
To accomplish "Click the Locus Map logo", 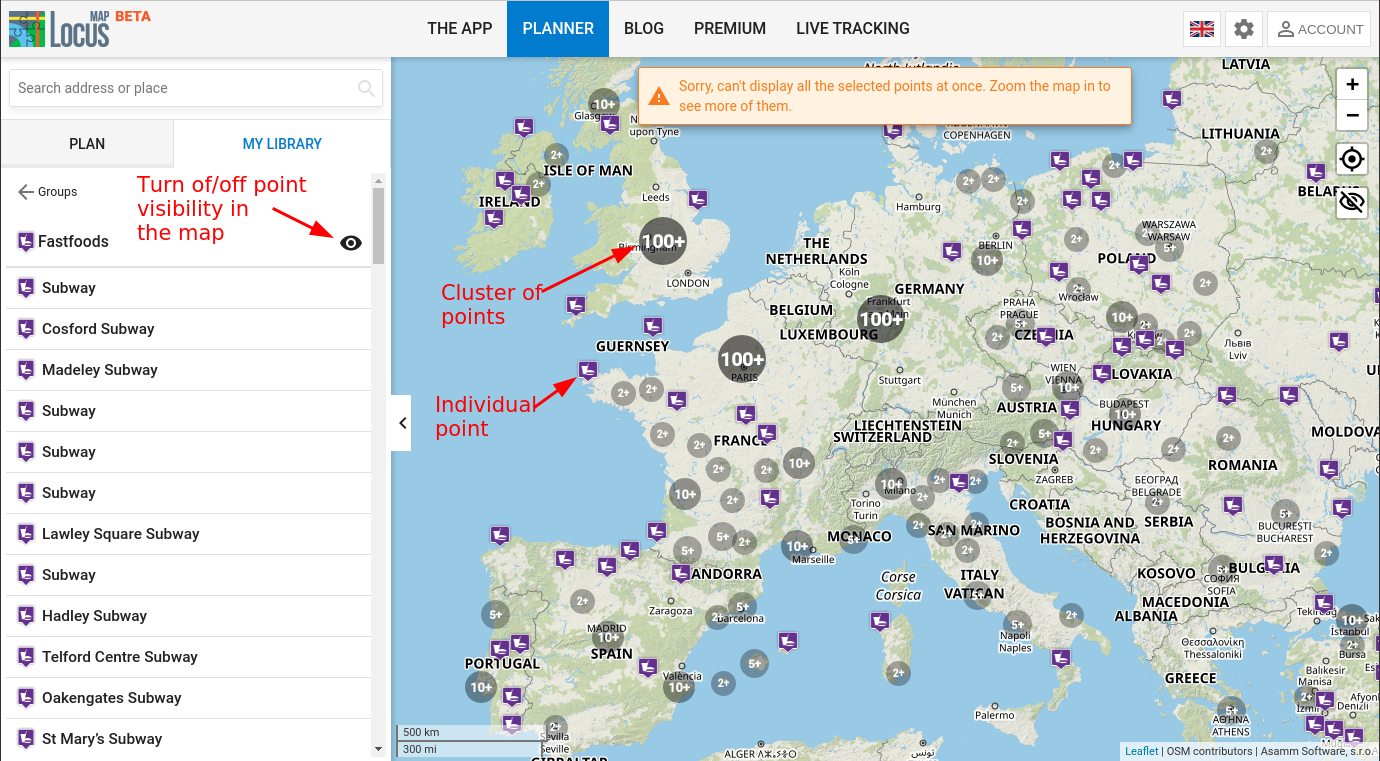I will [x=60, y=29].
